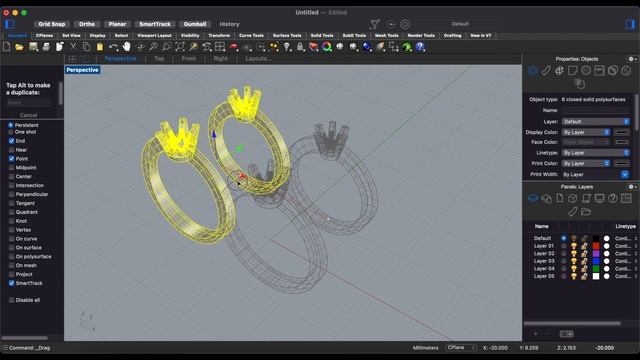640x360 pixels.
Task: Toggle the Grid Snap button
Action: (x=52, y=24)
